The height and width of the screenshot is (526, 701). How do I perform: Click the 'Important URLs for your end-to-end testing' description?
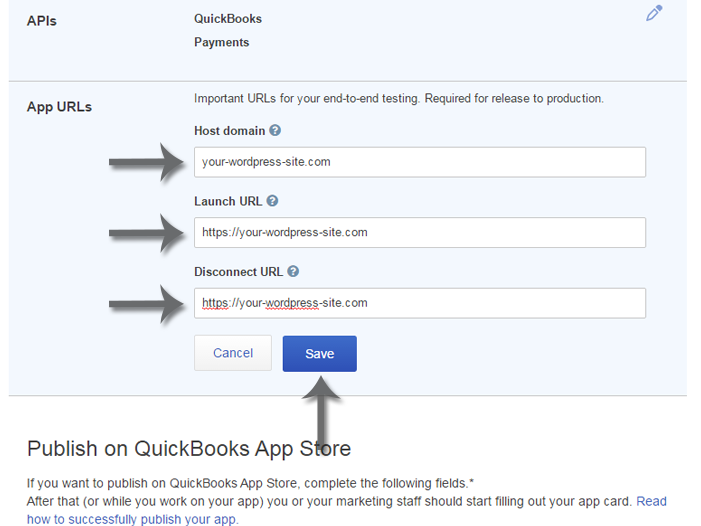(398, 99)
